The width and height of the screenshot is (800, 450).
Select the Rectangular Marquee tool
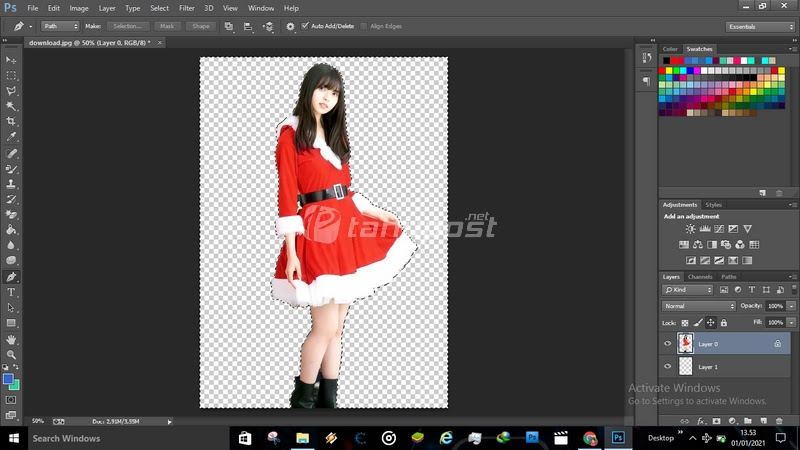pos(11,76)
